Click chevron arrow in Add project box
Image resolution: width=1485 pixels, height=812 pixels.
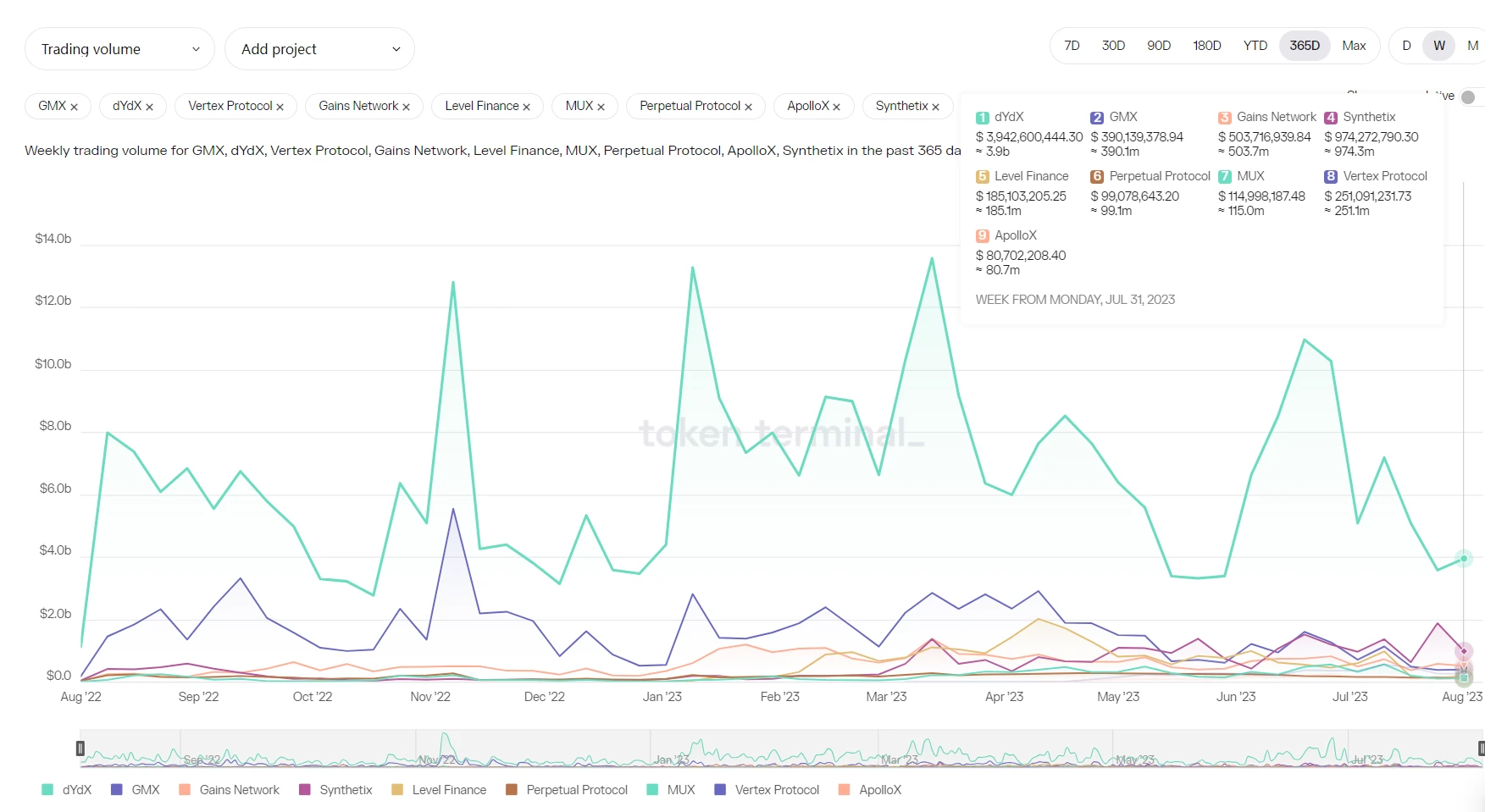[396, 49]
